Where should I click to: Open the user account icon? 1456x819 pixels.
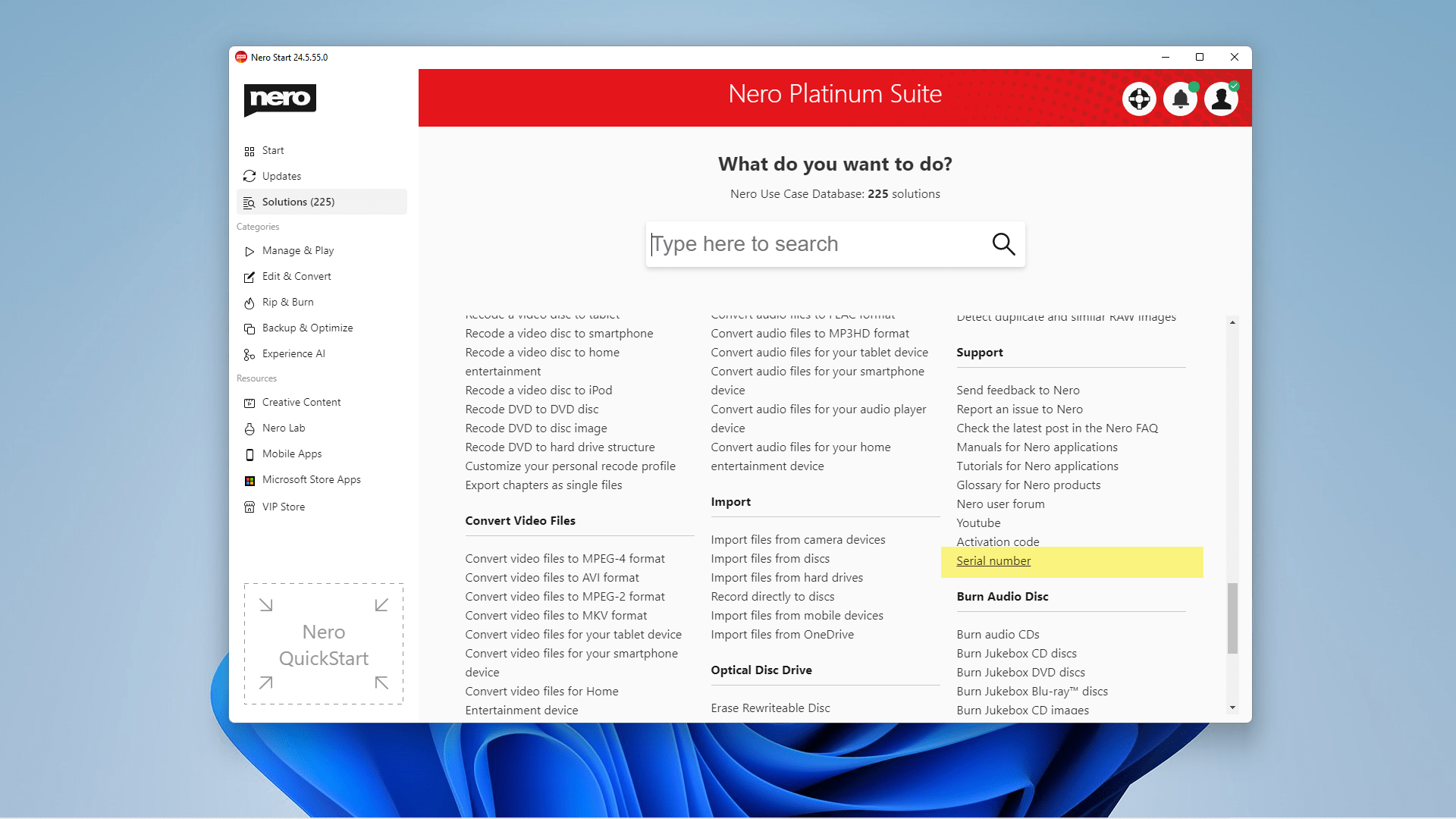click(1221, 99)
